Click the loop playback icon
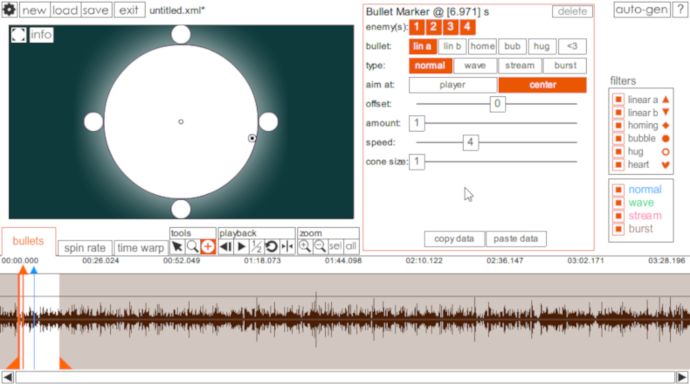Image resolution: width=690 pixels, height=388 pixels. (272, 247)
